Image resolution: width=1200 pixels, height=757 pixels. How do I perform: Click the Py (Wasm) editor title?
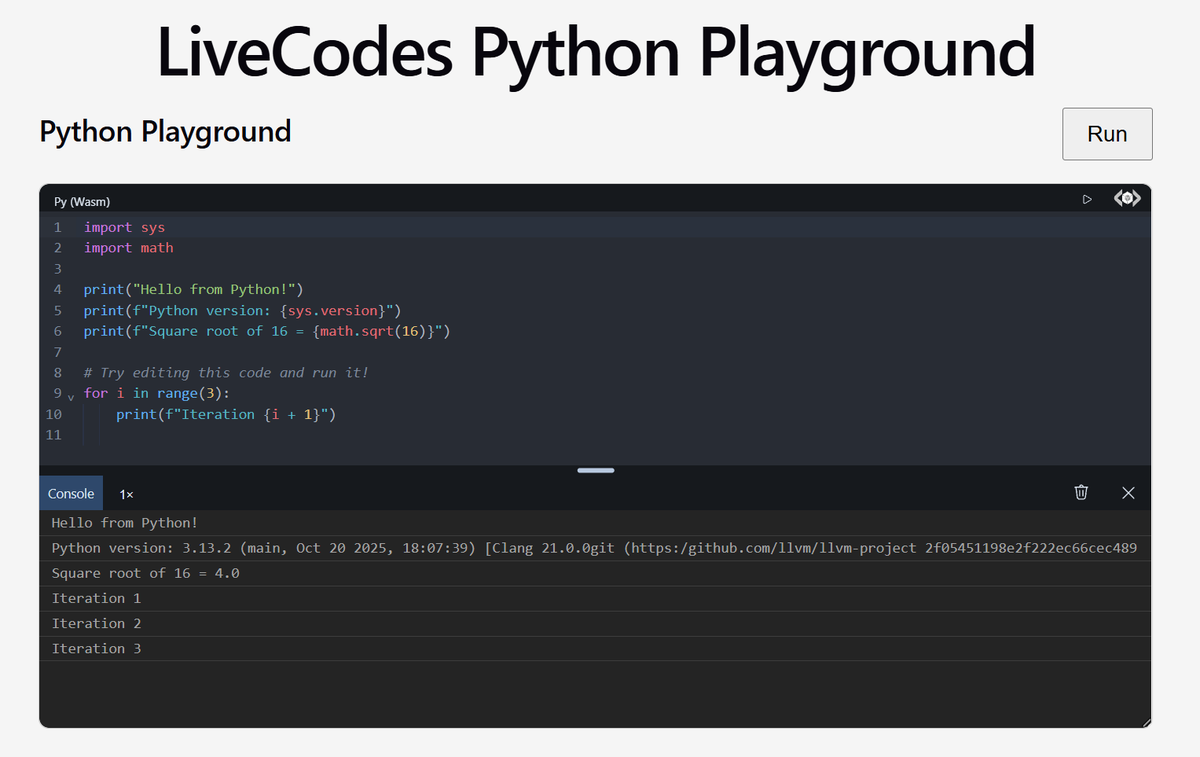82,201
